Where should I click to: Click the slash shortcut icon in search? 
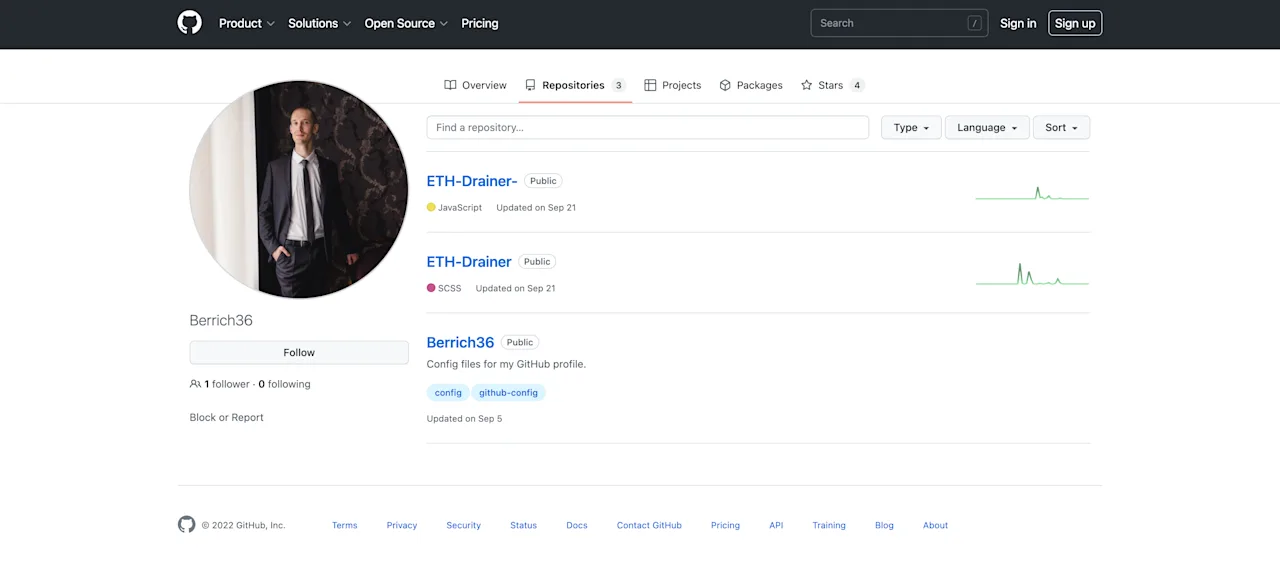tap(974, 23)
